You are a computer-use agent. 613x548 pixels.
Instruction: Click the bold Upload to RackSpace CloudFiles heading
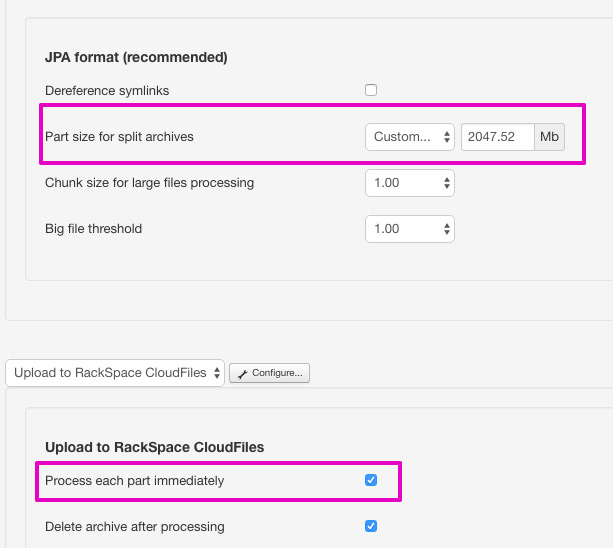(154, 447)
